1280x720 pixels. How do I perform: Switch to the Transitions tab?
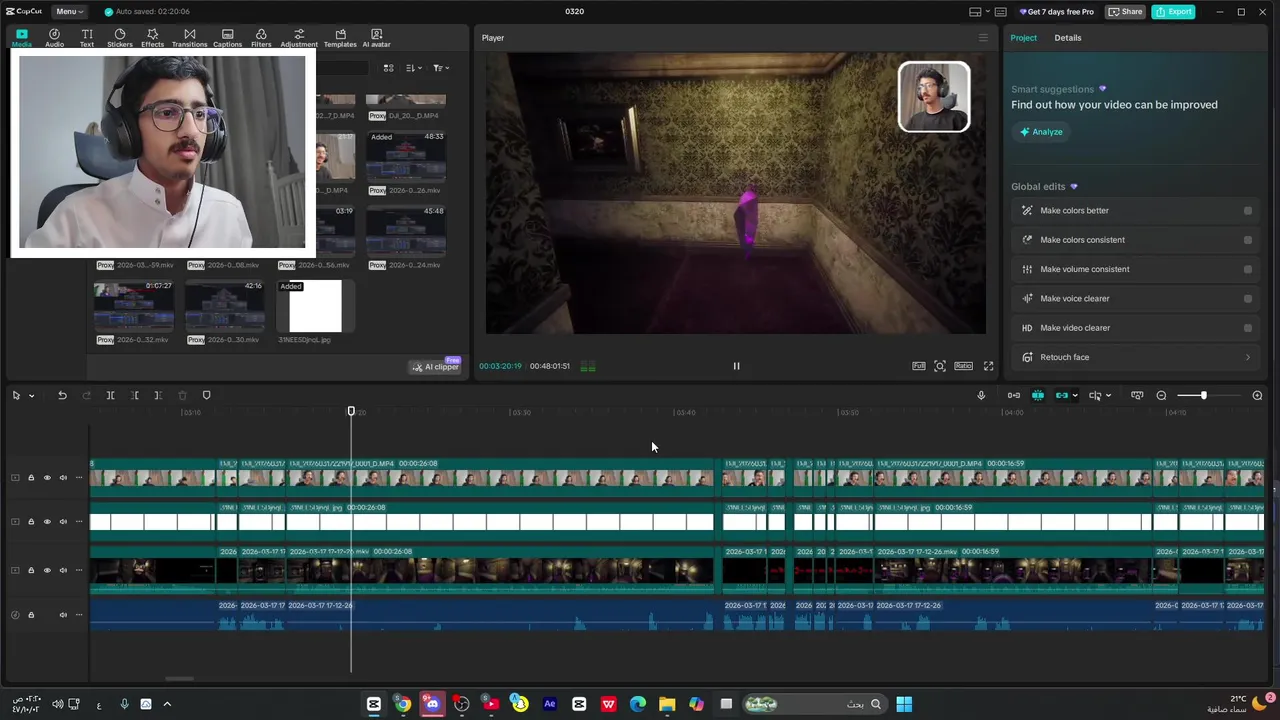coord(189,38)
